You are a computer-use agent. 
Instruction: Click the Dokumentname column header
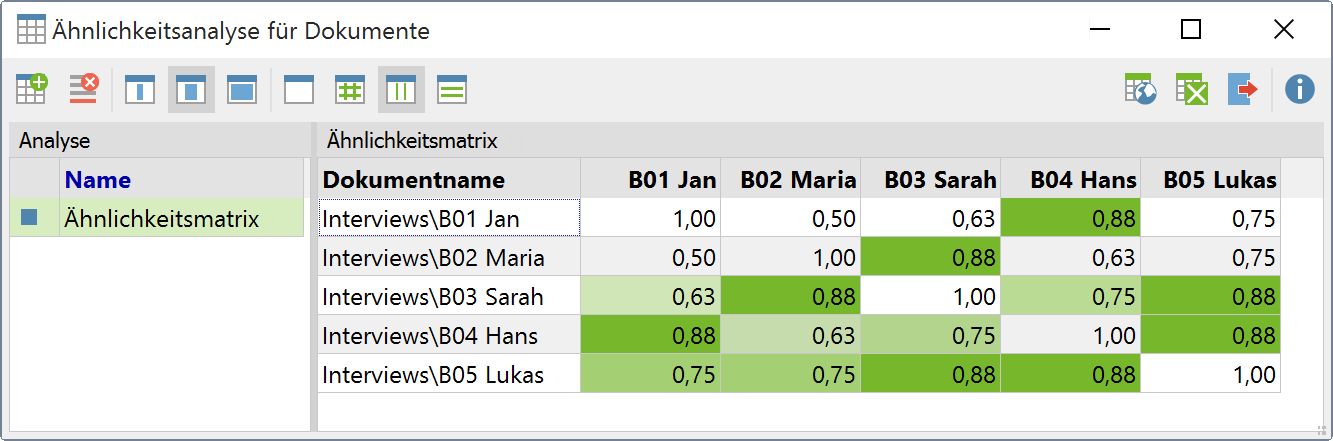coord(414,180)
